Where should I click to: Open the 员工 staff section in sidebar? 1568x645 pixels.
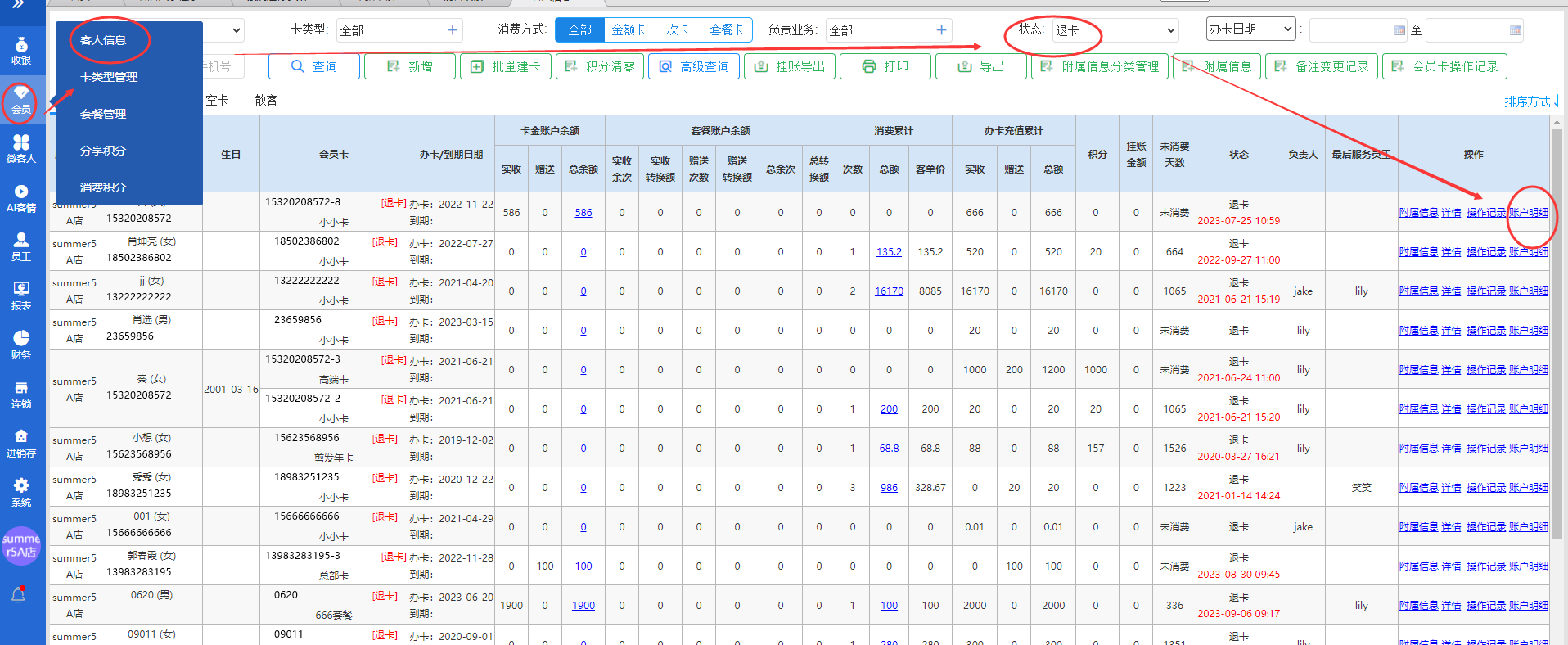(x=21, y=247)
